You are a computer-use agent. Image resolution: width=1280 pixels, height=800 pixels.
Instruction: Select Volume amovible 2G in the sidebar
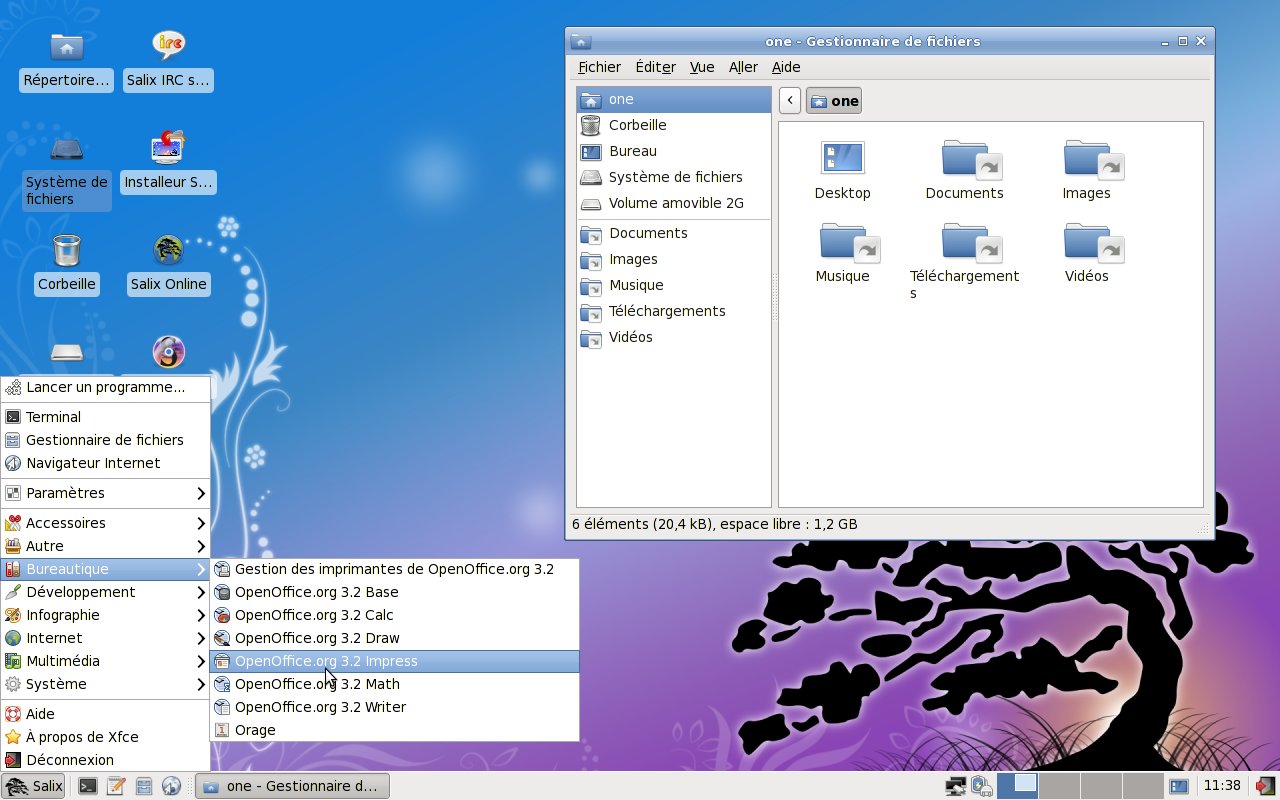click(674, 203)
